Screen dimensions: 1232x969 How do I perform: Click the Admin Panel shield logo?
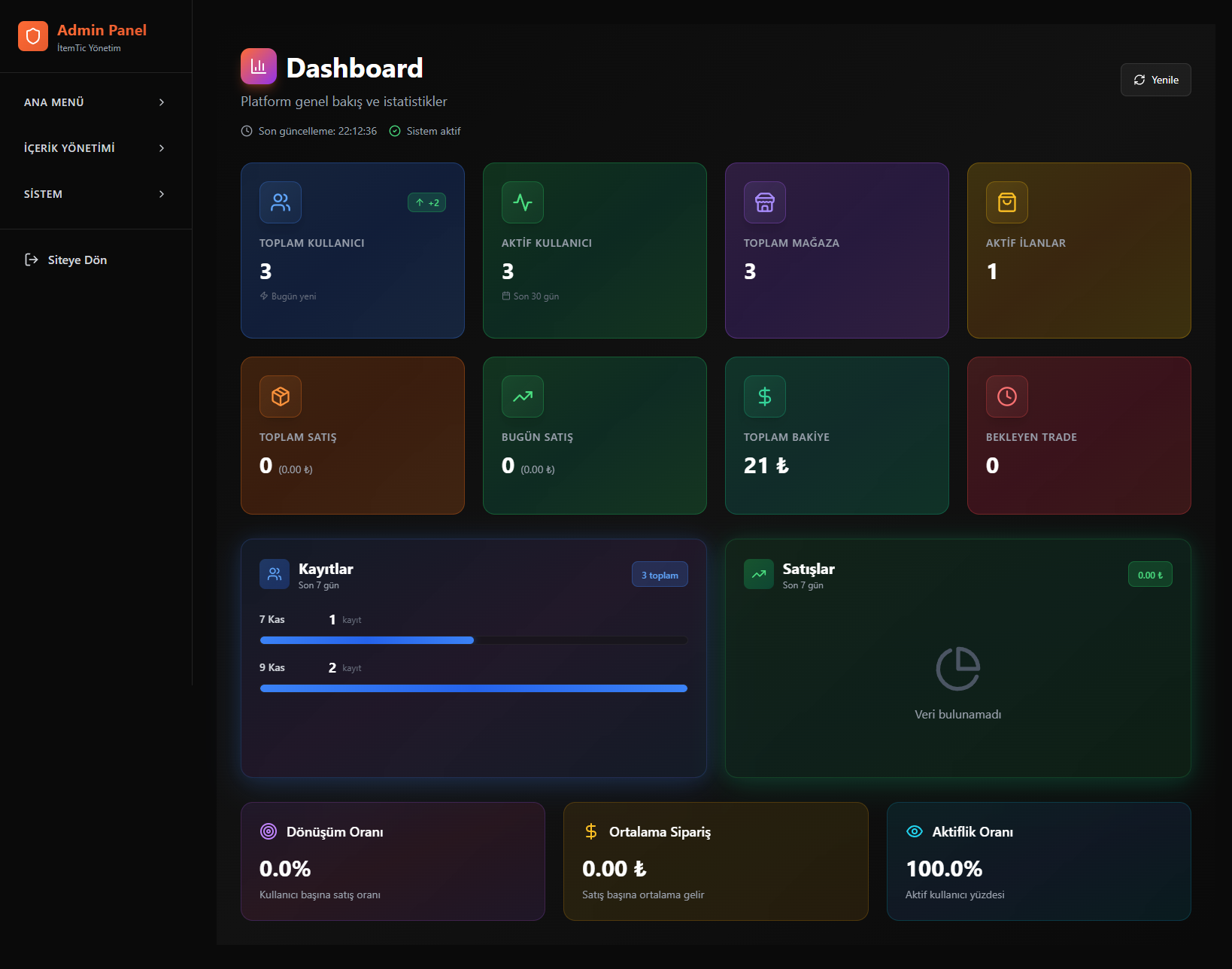point(33,36)
